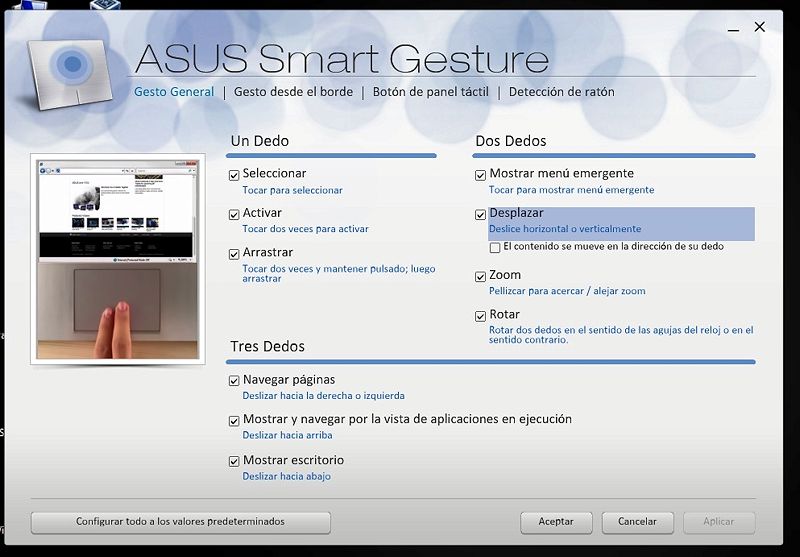Click the ASUS touchpad logo icon
Viewport: 800px width, 557px height.
pyautogui.click(x=70, y=73)
